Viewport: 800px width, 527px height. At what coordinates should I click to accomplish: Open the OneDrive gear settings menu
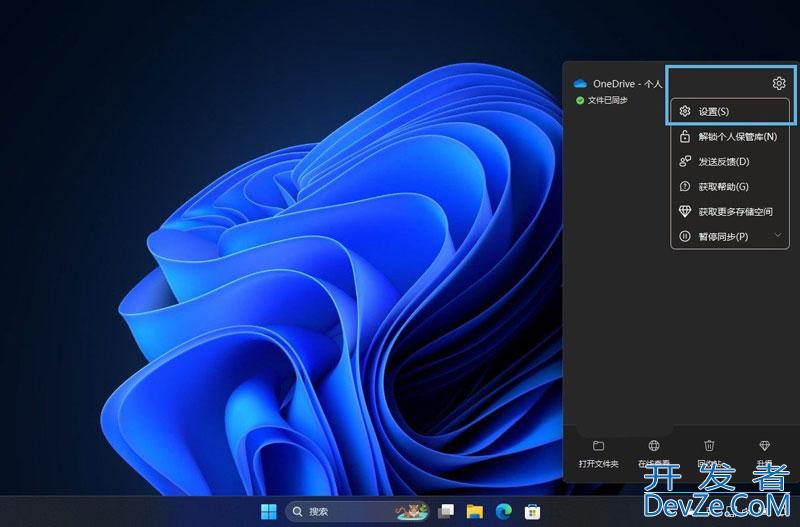point(779,83)
